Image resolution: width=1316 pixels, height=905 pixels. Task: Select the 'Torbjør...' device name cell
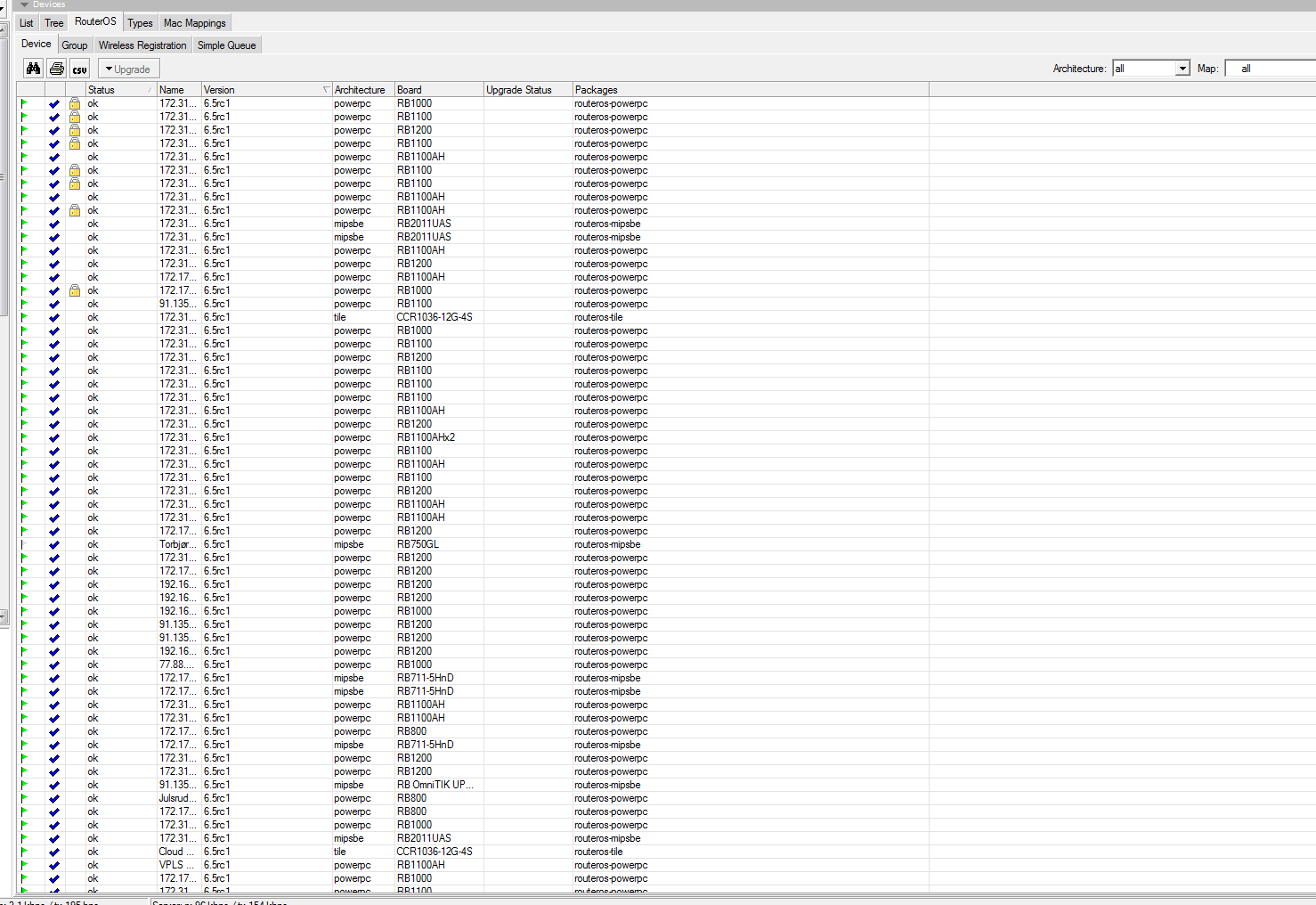coord(178,544)
